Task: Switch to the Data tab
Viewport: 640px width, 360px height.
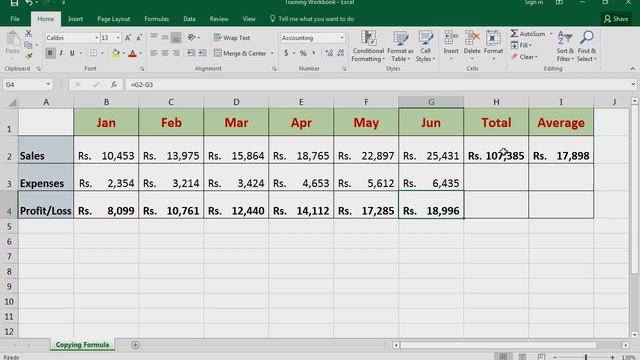Action: 189,19
